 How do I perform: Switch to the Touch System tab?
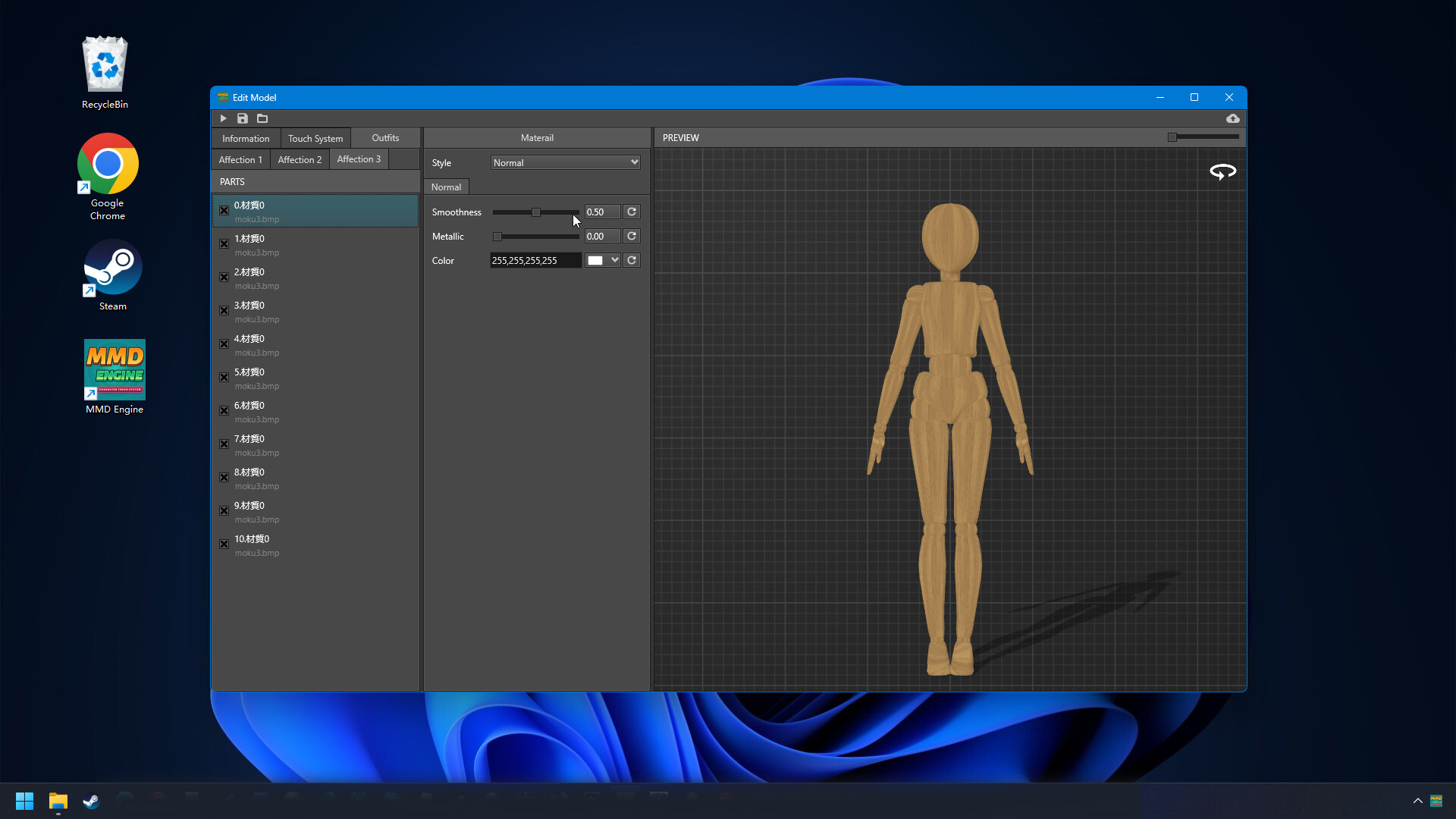(x=315, y=138)
